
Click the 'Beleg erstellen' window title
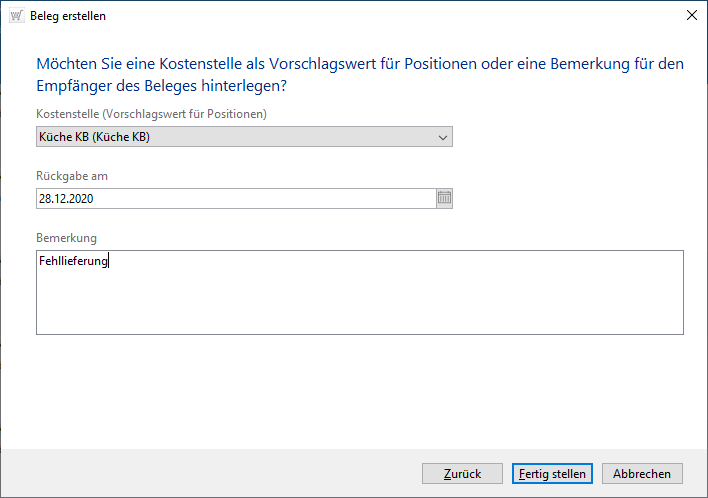68,16
